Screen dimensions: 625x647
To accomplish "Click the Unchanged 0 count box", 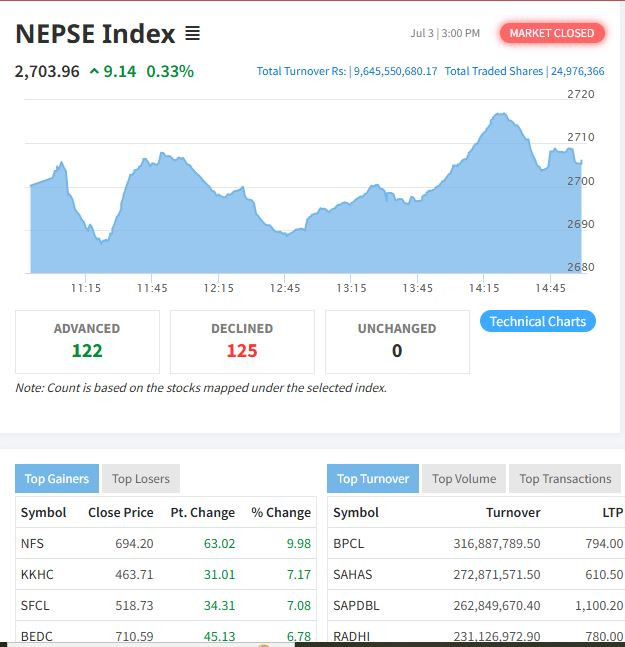I will click(397, 341).
